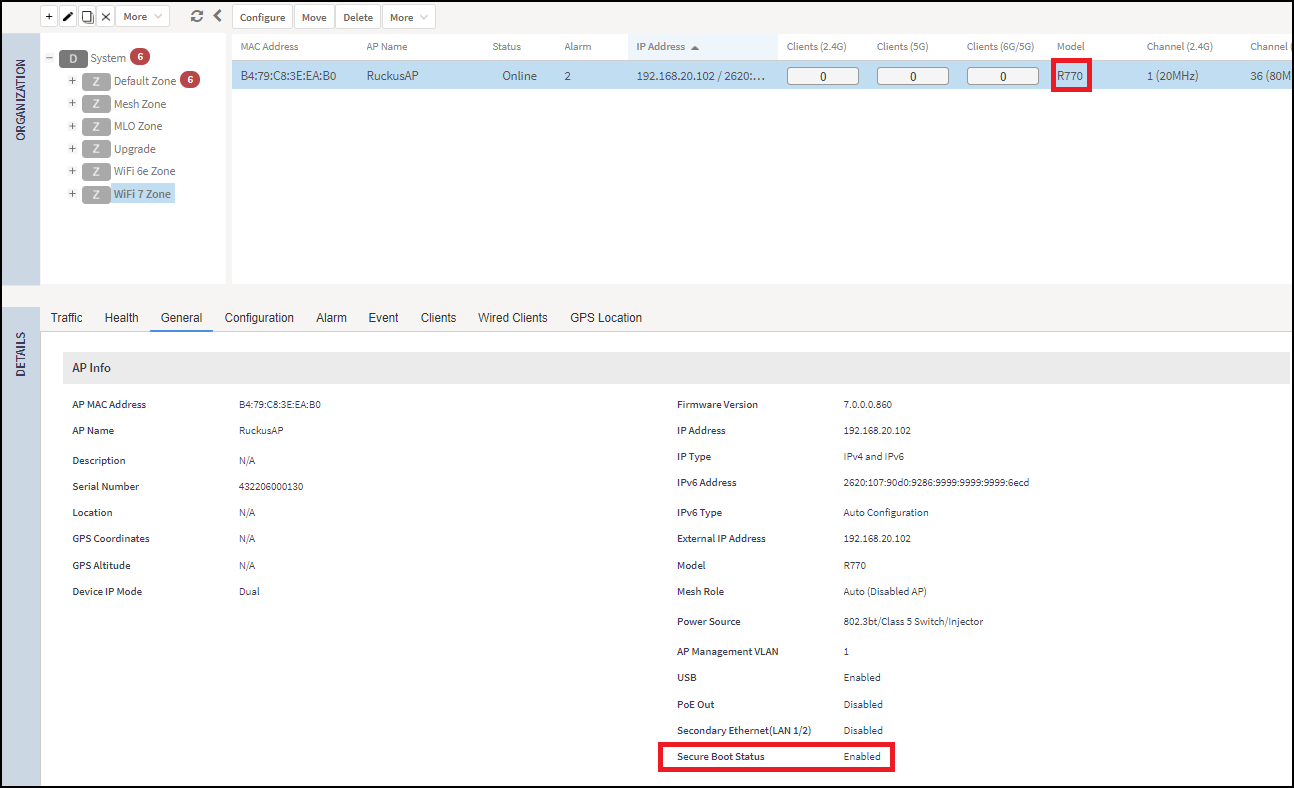
Task: Click the Z icon beside Default Zone
Action: pos(96,81)
